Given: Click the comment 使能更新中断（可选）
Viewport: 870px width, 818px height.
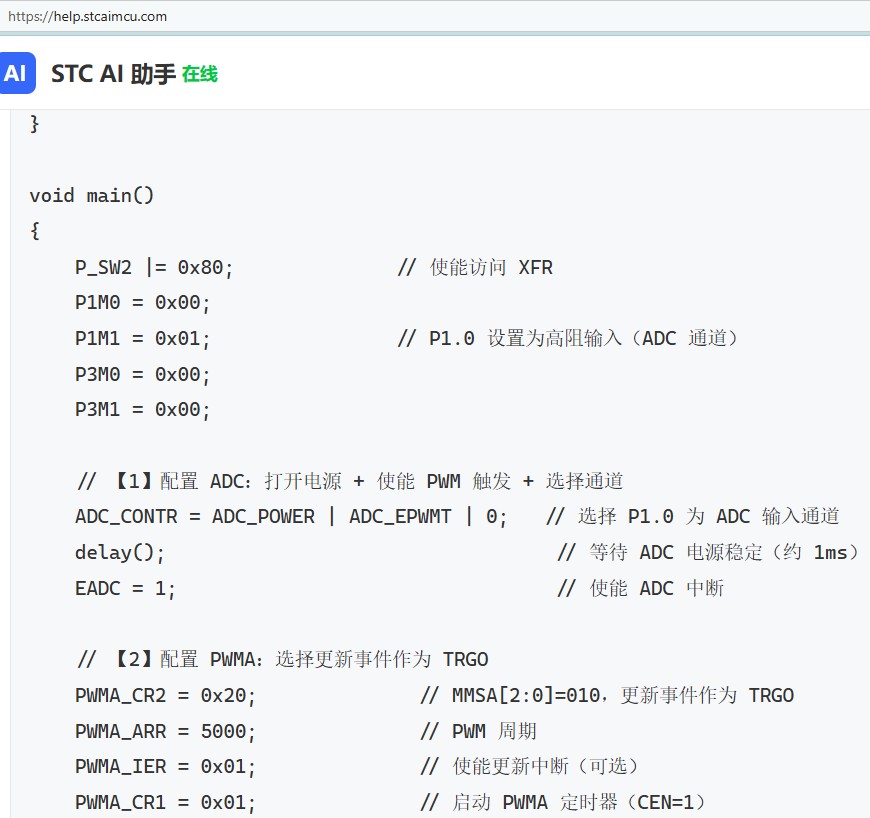Looking at the screenshot, I should [x=530, y=767].
